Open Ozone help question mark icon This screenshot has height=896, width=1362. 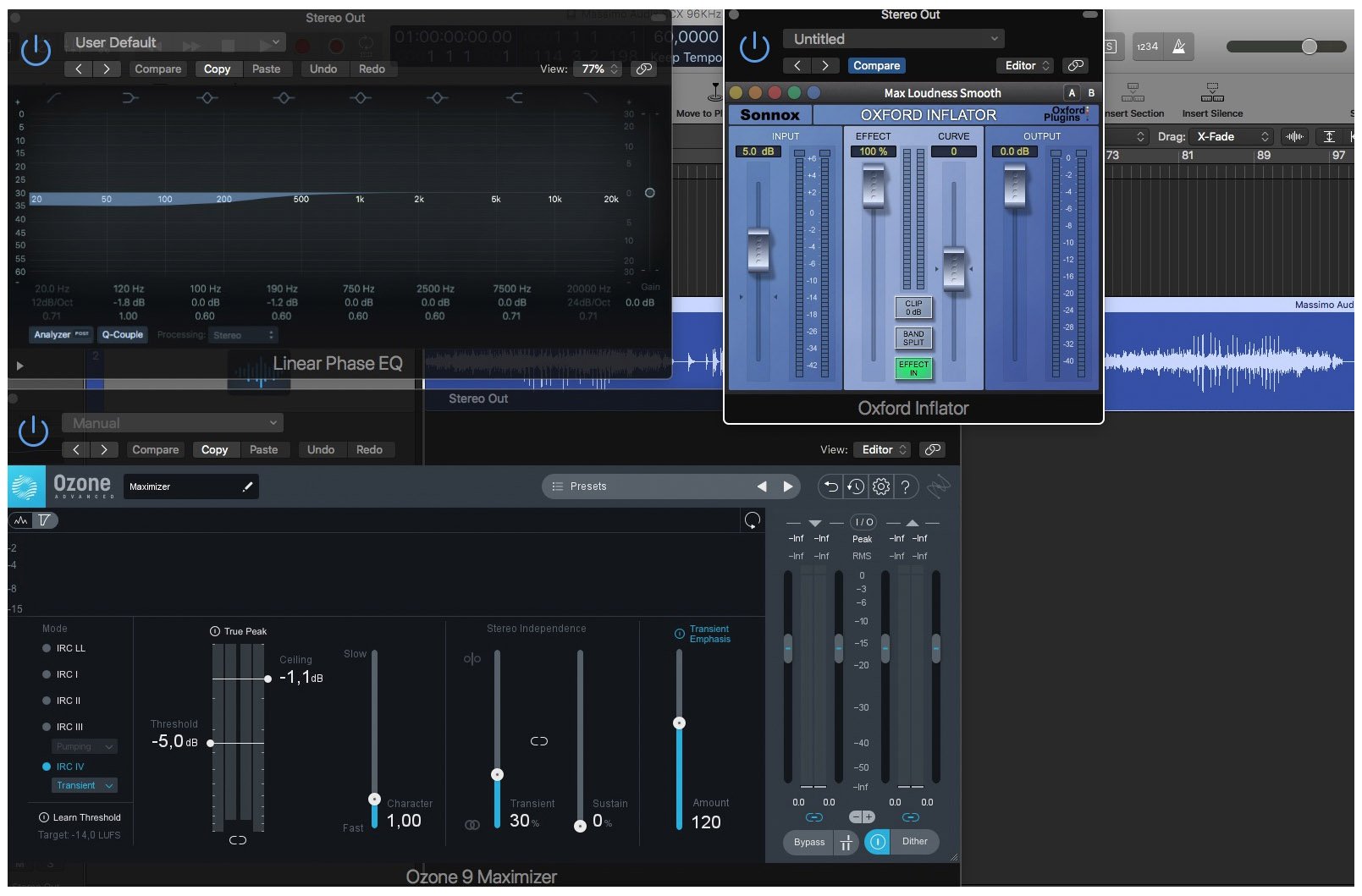905,486
